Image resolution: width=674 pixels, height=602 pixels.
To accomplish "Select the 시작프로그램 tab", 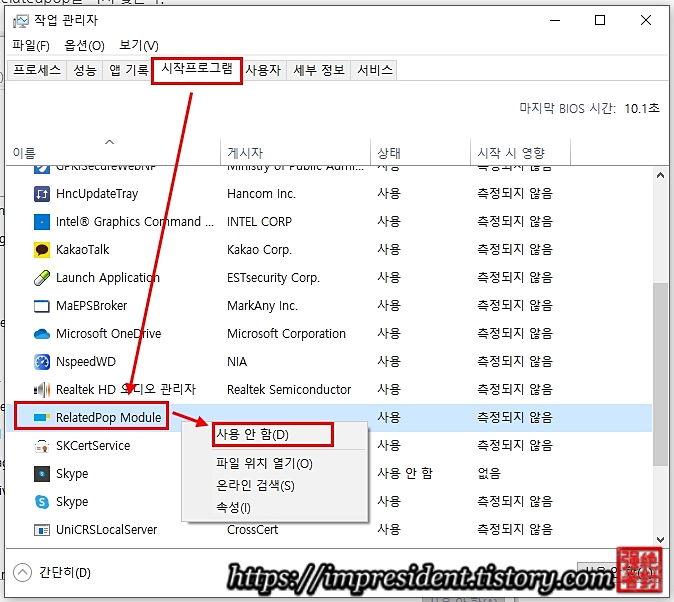I will [x=197, y=69].
